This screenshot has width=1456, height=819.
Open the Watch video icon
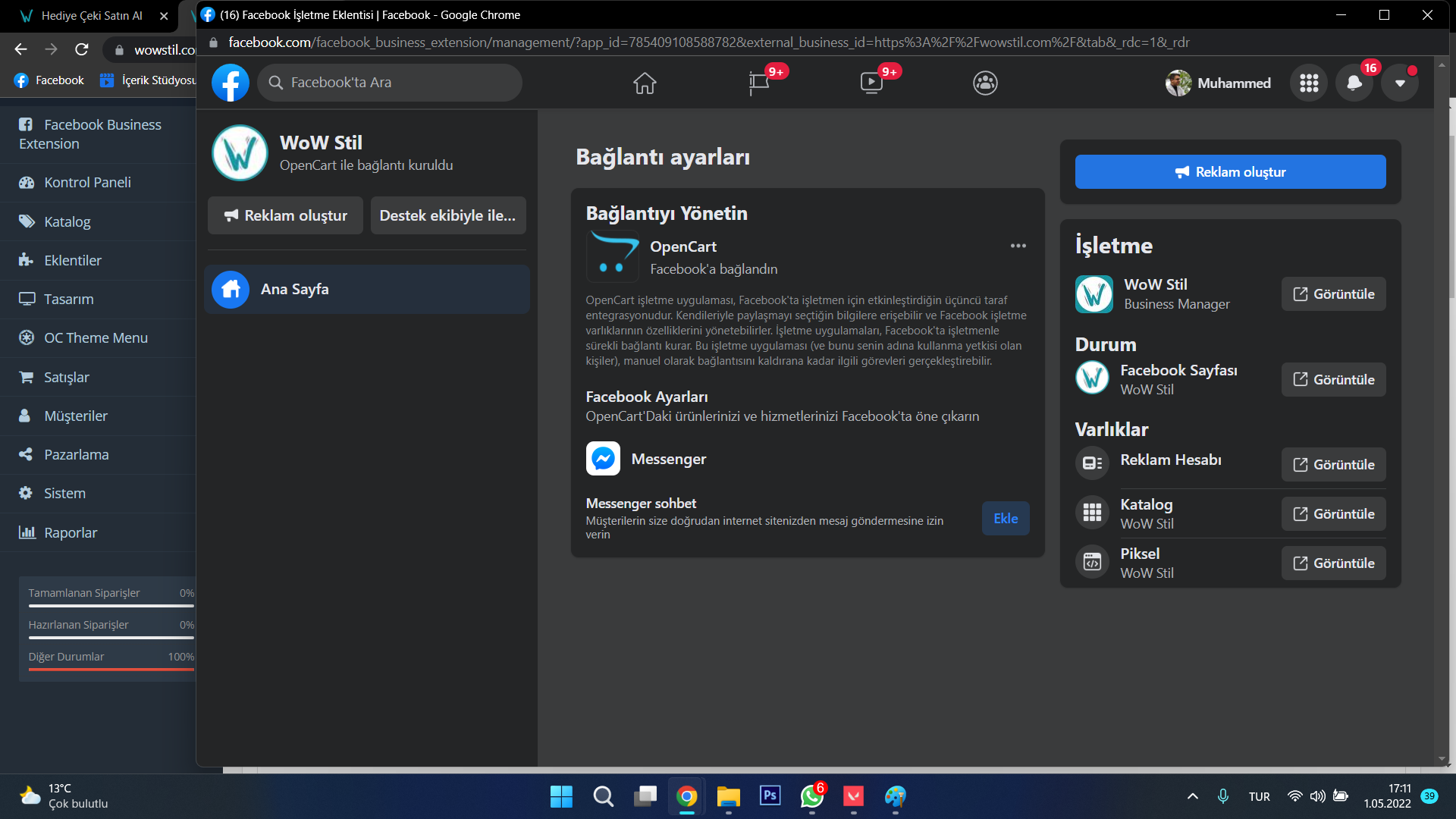pos(872,83)
